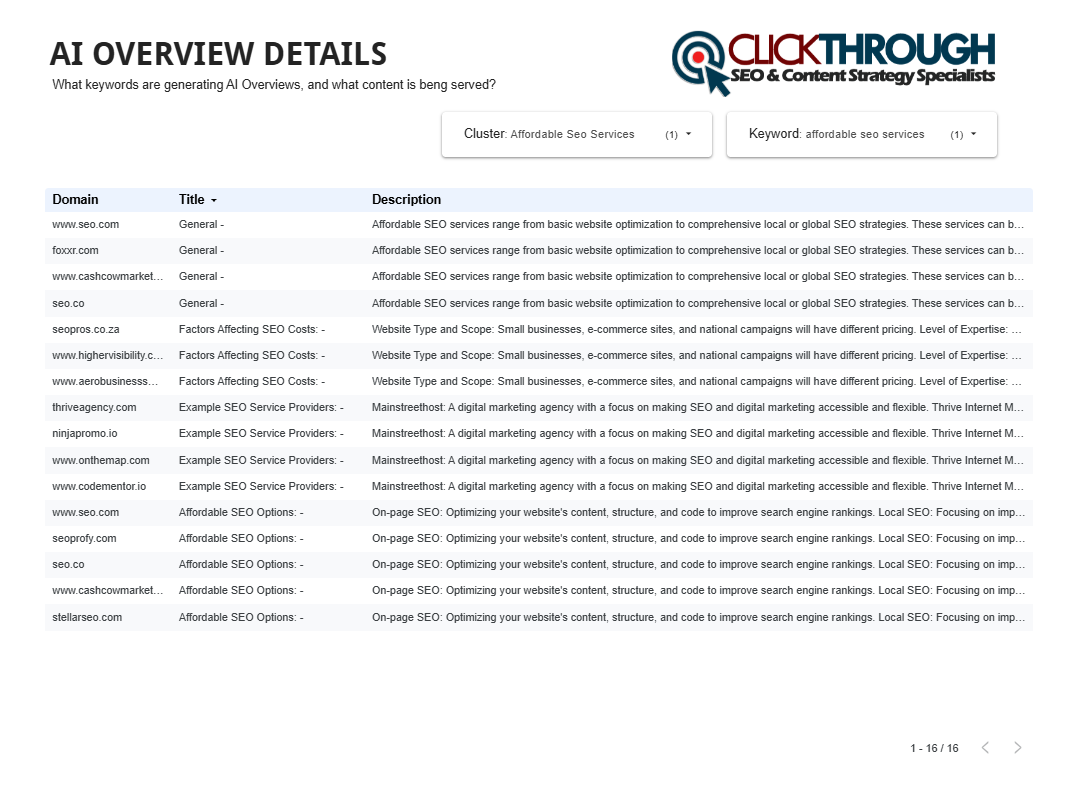Click Example SEO Service Providers in www.codementor.io row
The width and height of the screenshot is (1073, 787).
(x=261, y=486)
